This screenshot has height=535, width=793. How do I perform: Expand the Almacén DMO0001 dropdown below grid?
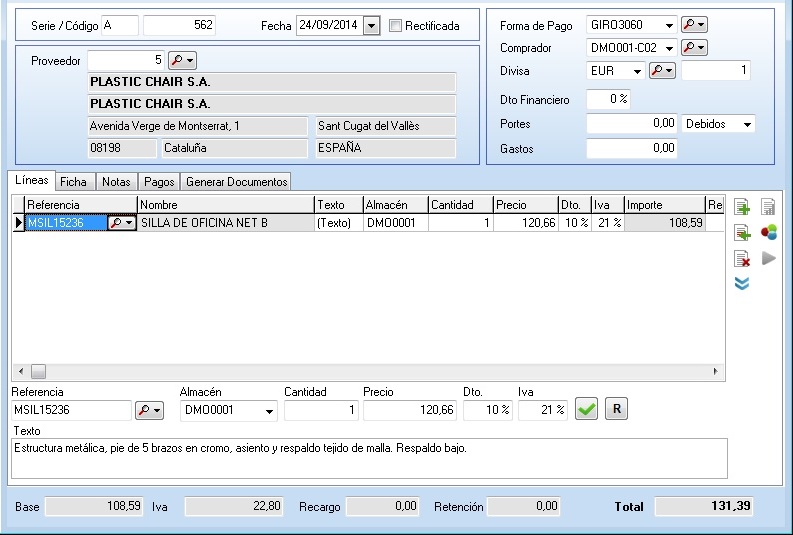(268, 411)
